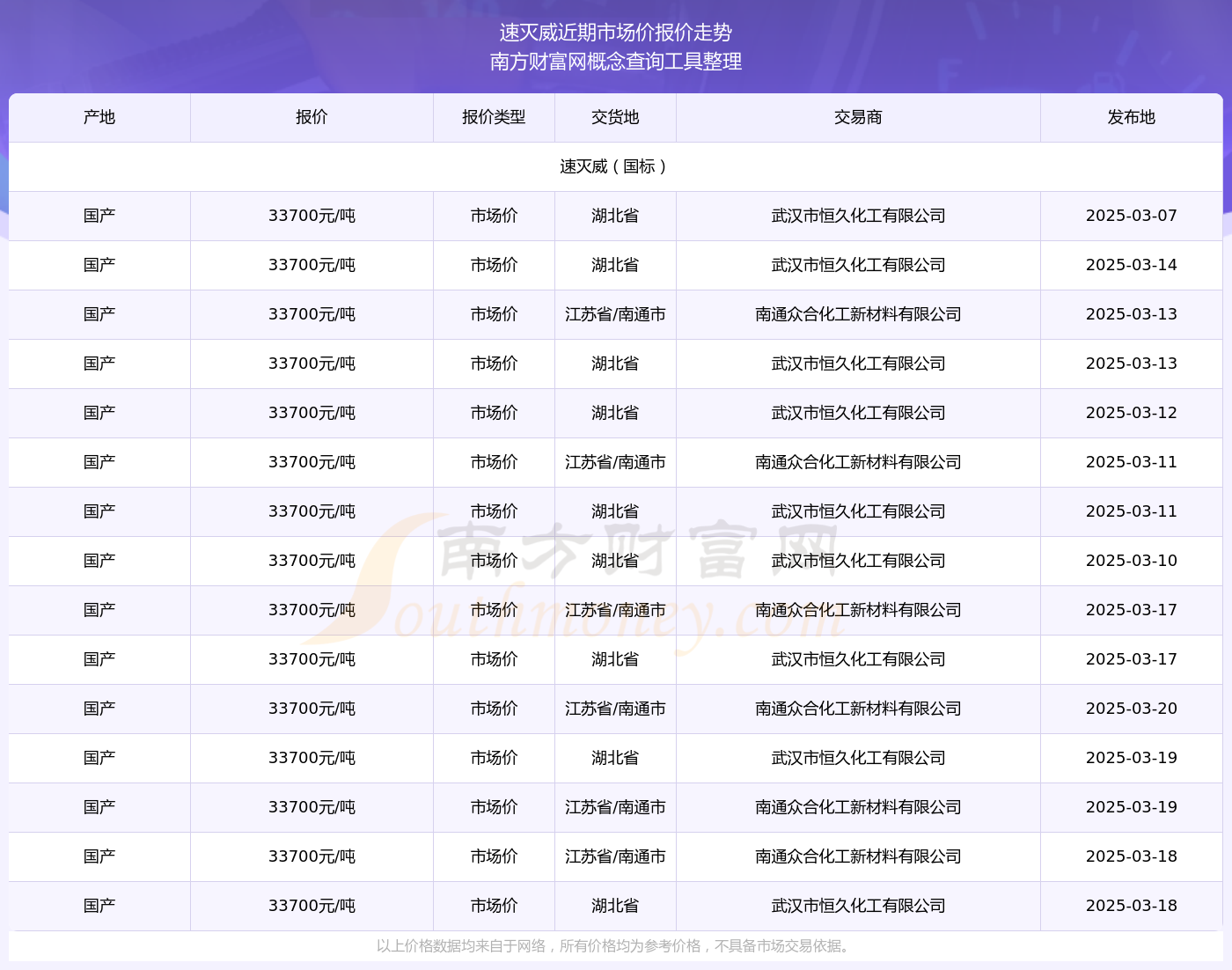
Task: Click 2025-03-11 in the 南通众合化工 row
Action: (x=1131, y=462)
